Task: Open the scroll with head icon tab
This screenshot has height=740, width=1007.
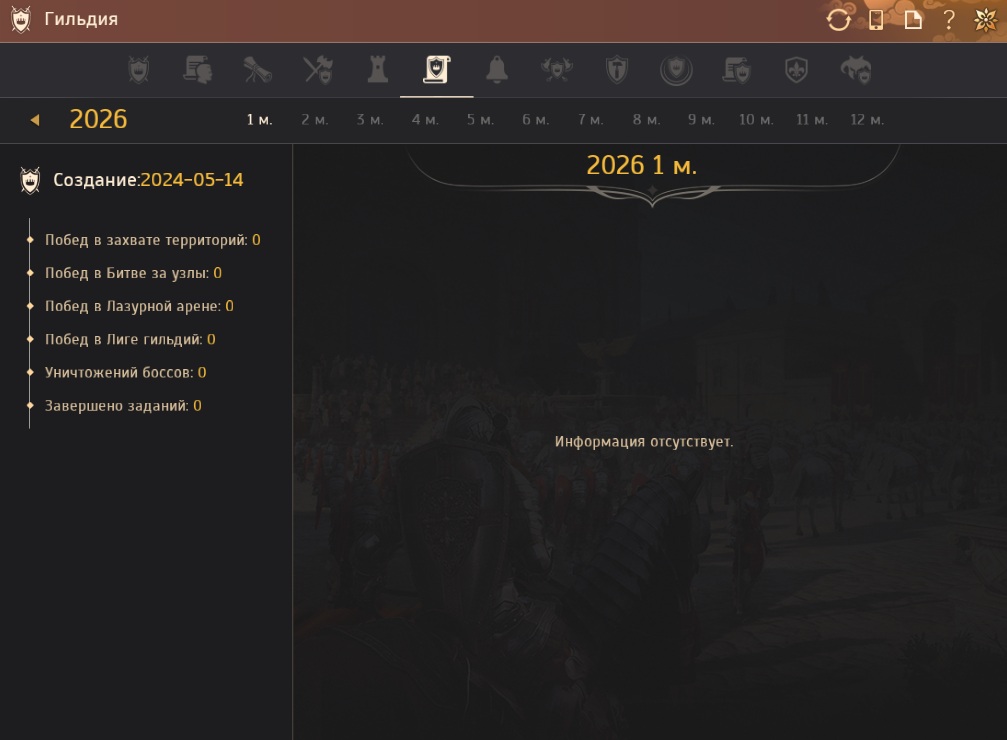Action: [x=198, y=70]
